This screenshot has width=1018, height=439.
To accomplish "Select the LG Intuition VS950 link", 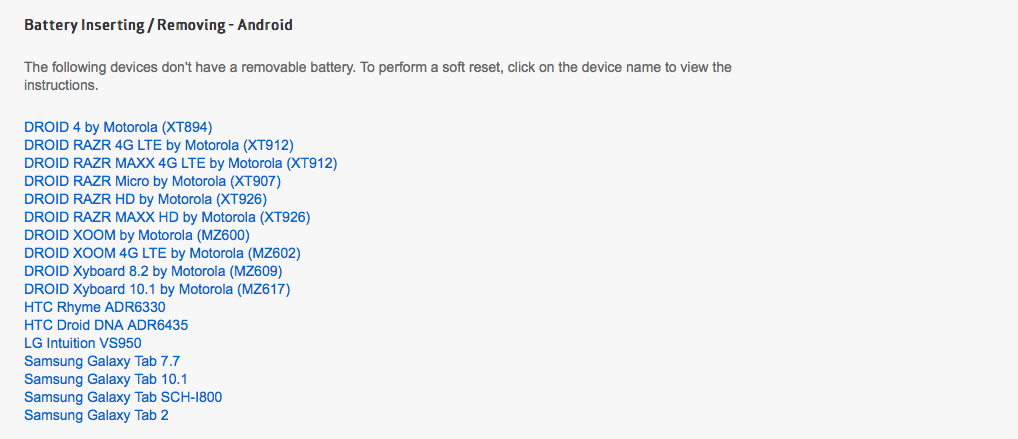I will 82,343.
